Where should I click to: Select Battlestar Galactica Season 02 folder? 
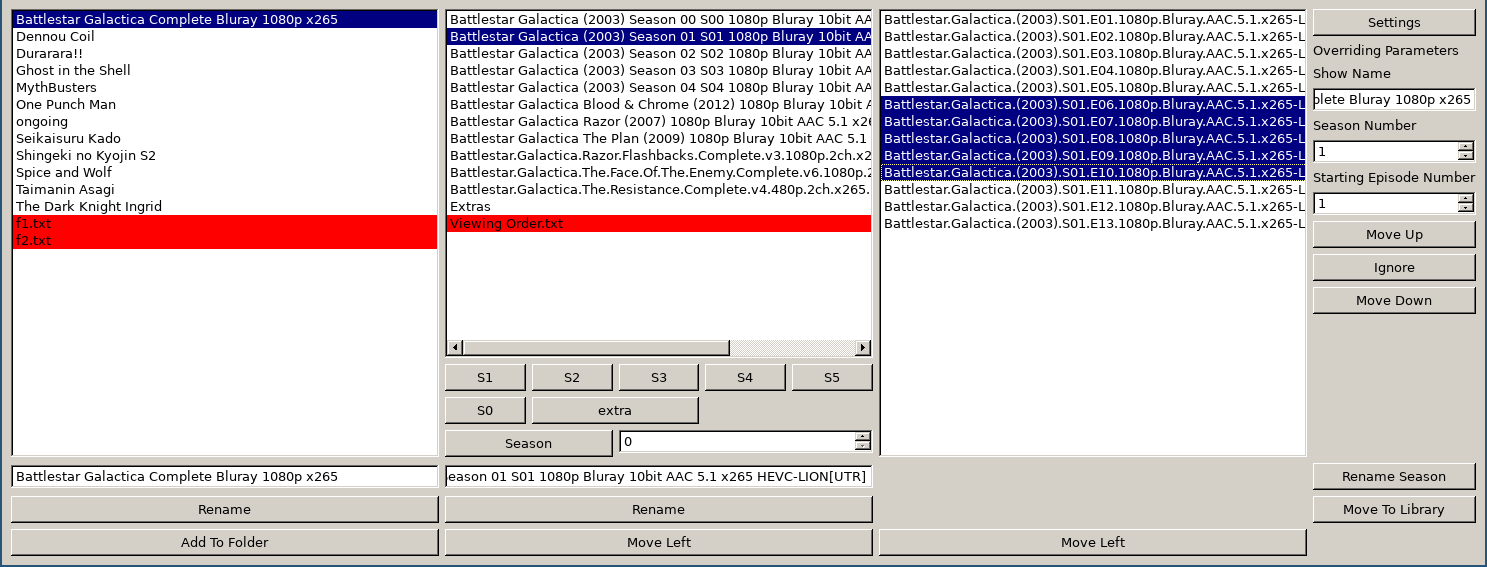point(659,53)
